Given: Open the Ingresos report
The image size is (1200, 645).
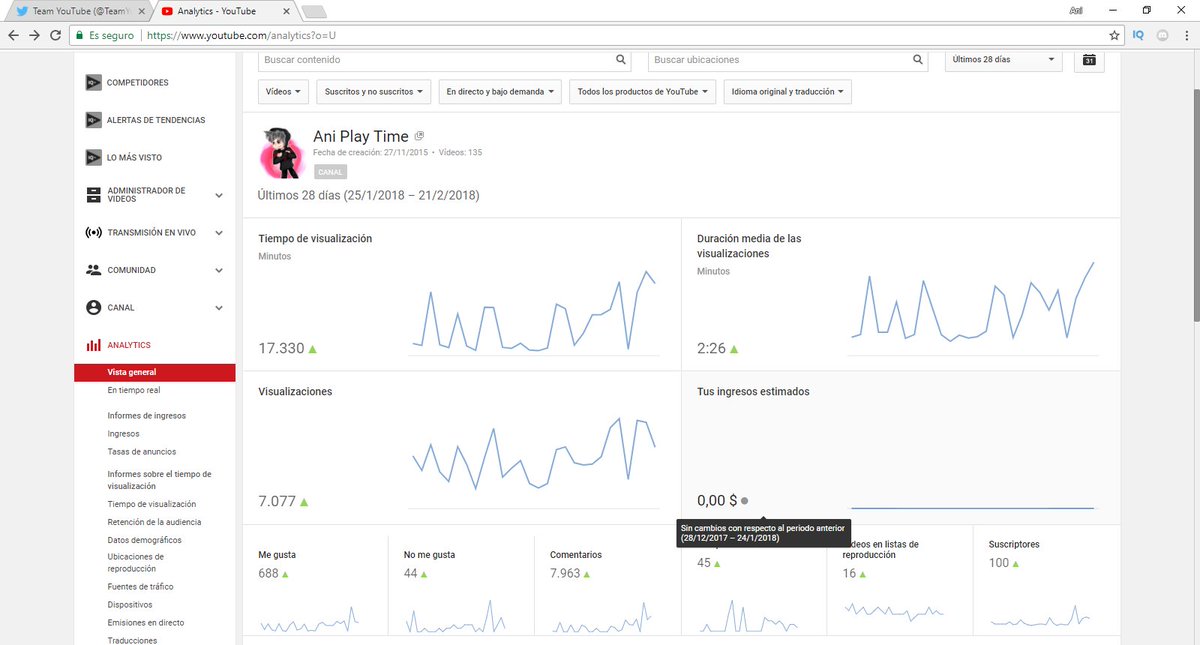Looking at the screenshot, I should pyautogui.click(x=124, y=434).
